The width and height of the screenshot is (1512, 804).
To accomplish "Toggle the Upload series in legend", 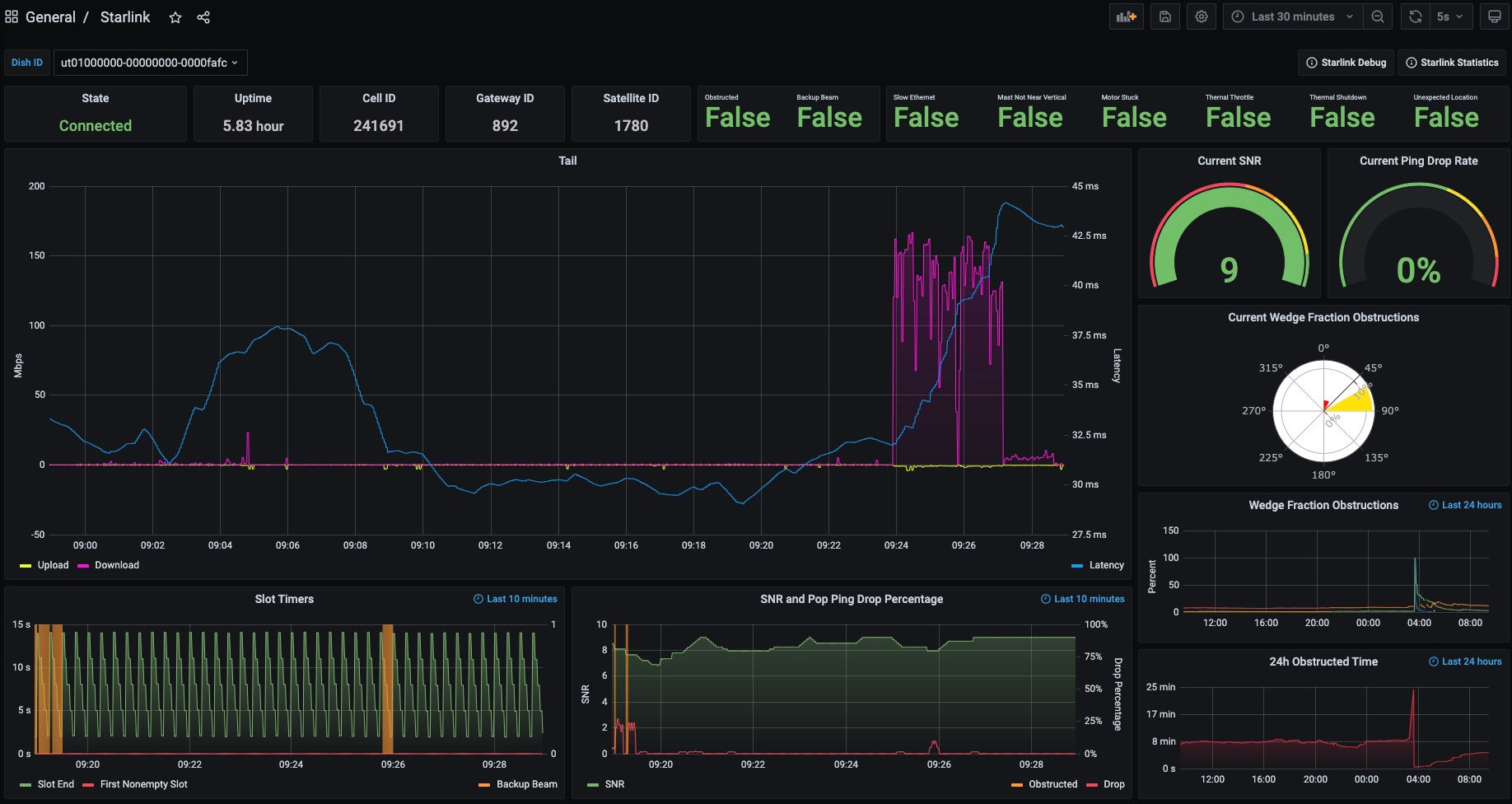I will click(53, 565).
